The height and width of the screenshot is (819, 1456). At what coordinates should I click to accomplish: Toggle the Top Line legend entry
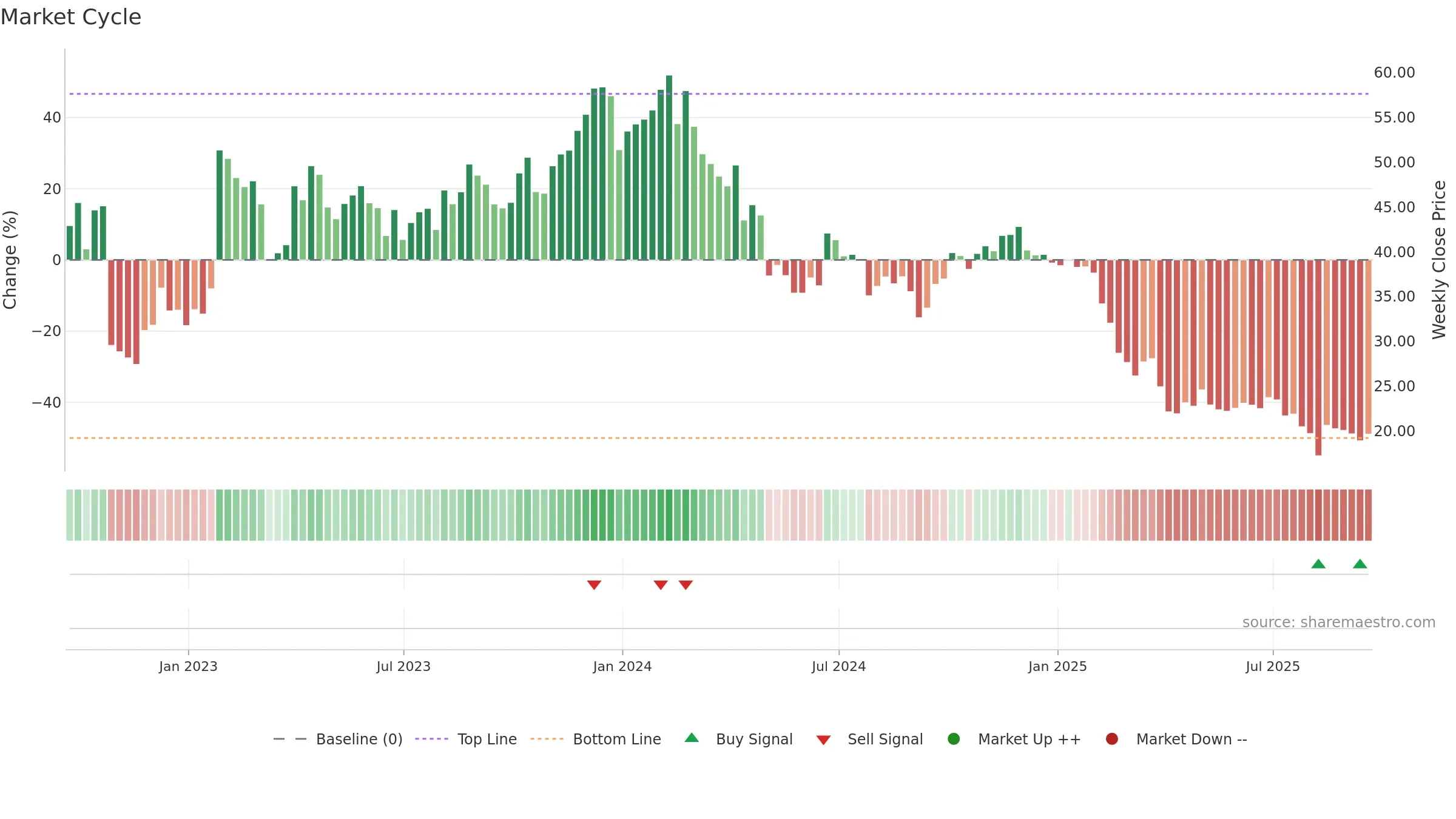tap(466, 739)
